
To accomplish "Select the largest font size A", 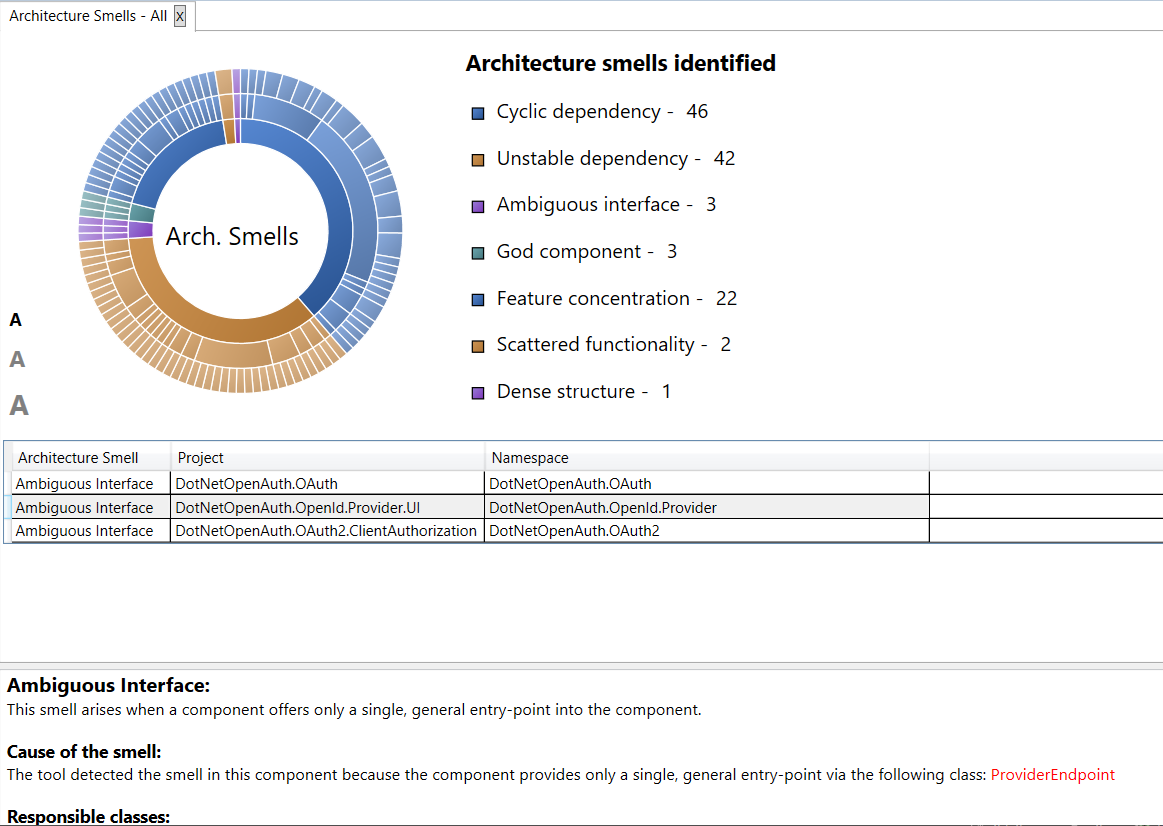I will coord(19,405).
